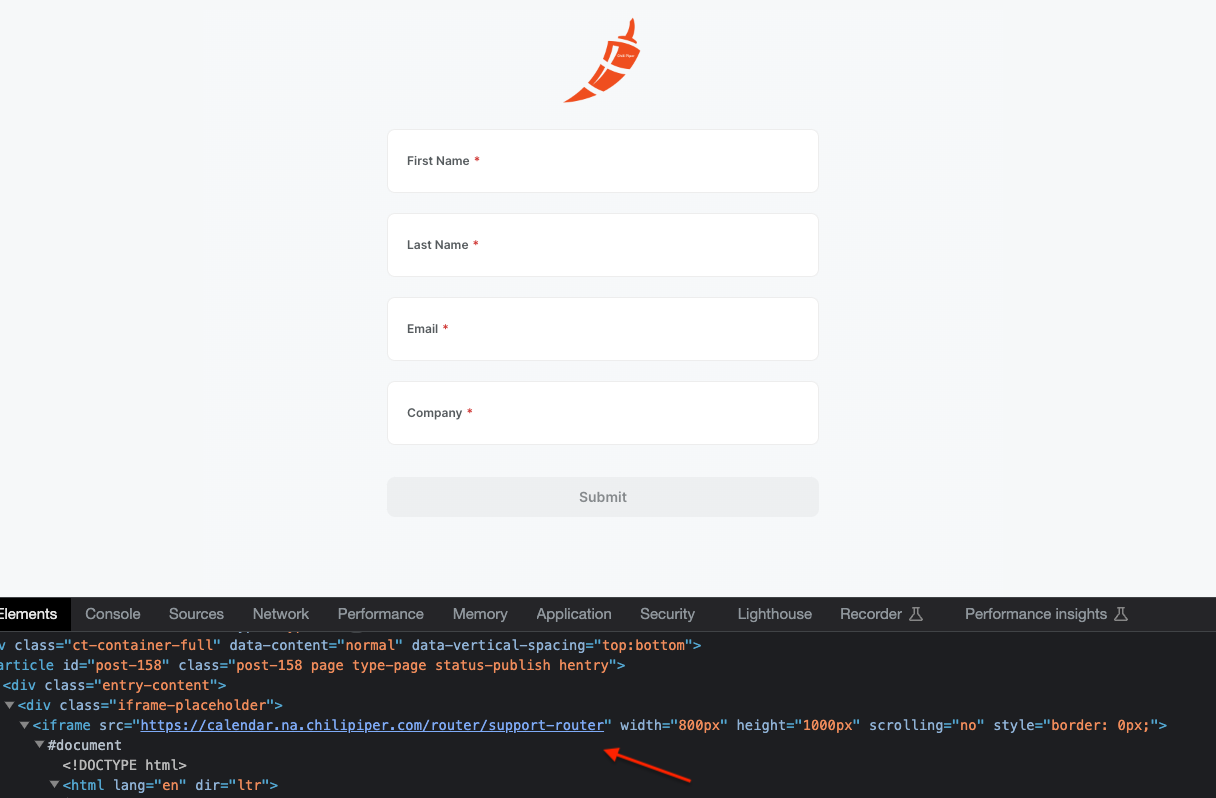Image resolution: width=1216 pixels, height=798 pixels.
Task: Open the Security tab
Action: [668, 614]
